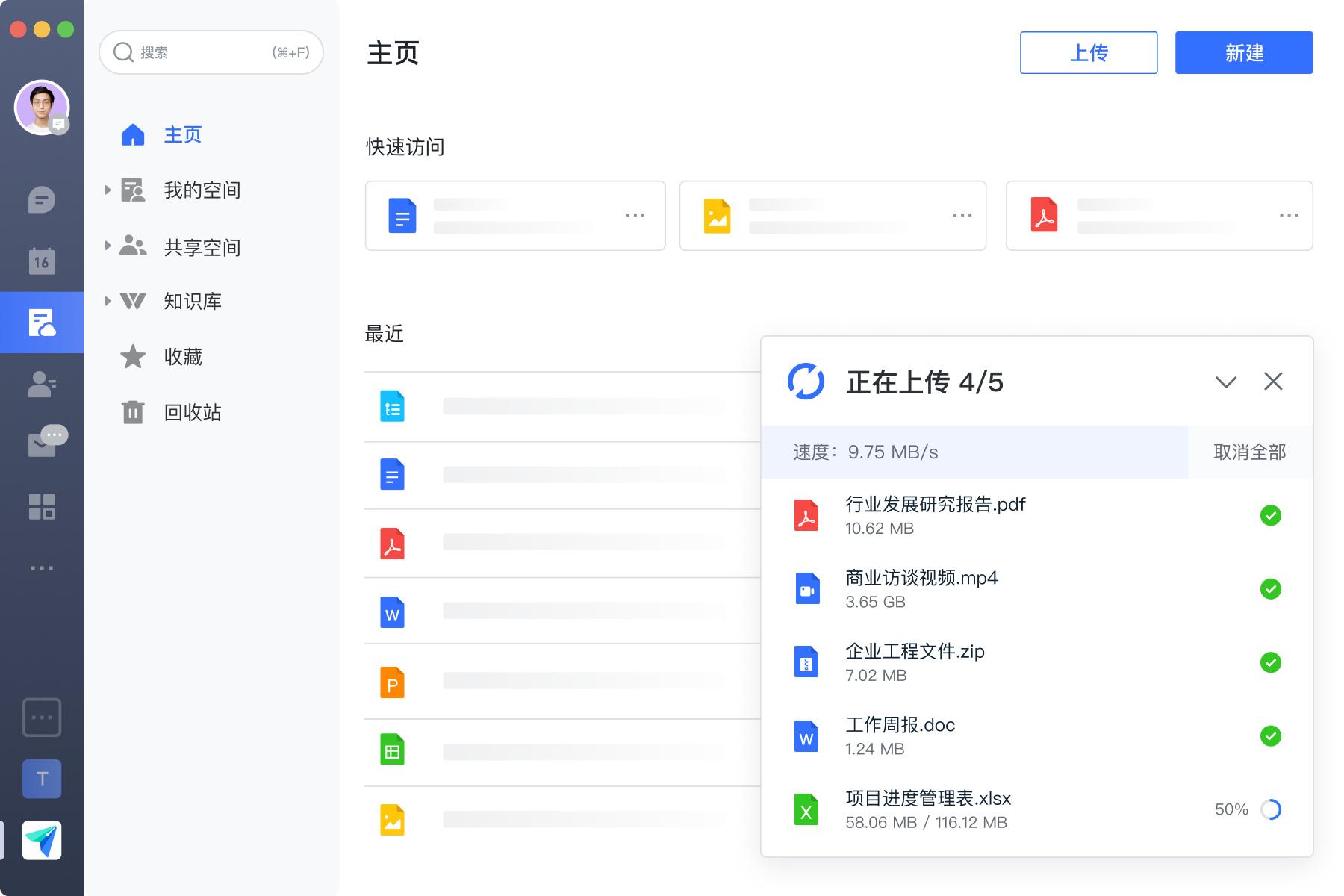Open the quick access blue document card
The width and height of the screenshot is (1344, 896).
point(515,216)
